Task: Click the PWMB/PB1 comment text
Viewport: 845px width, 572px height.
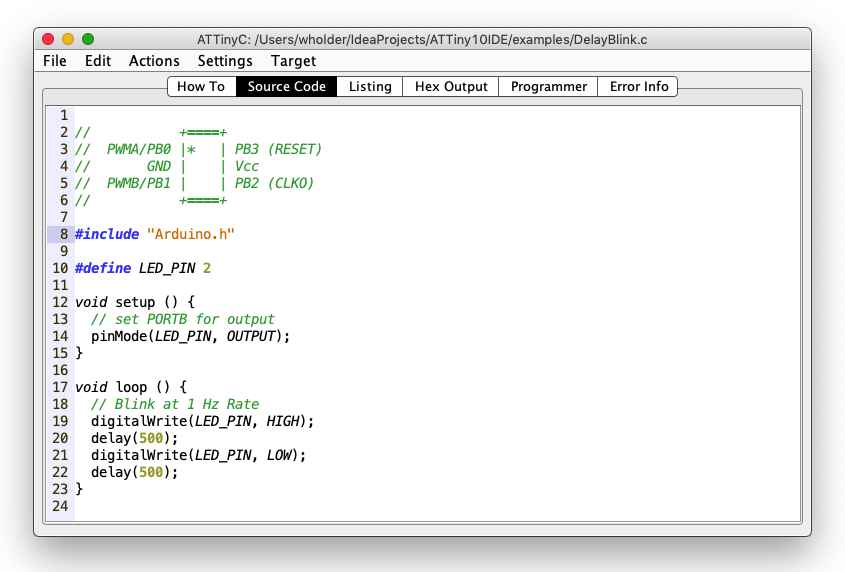Action: coord(138,183)
